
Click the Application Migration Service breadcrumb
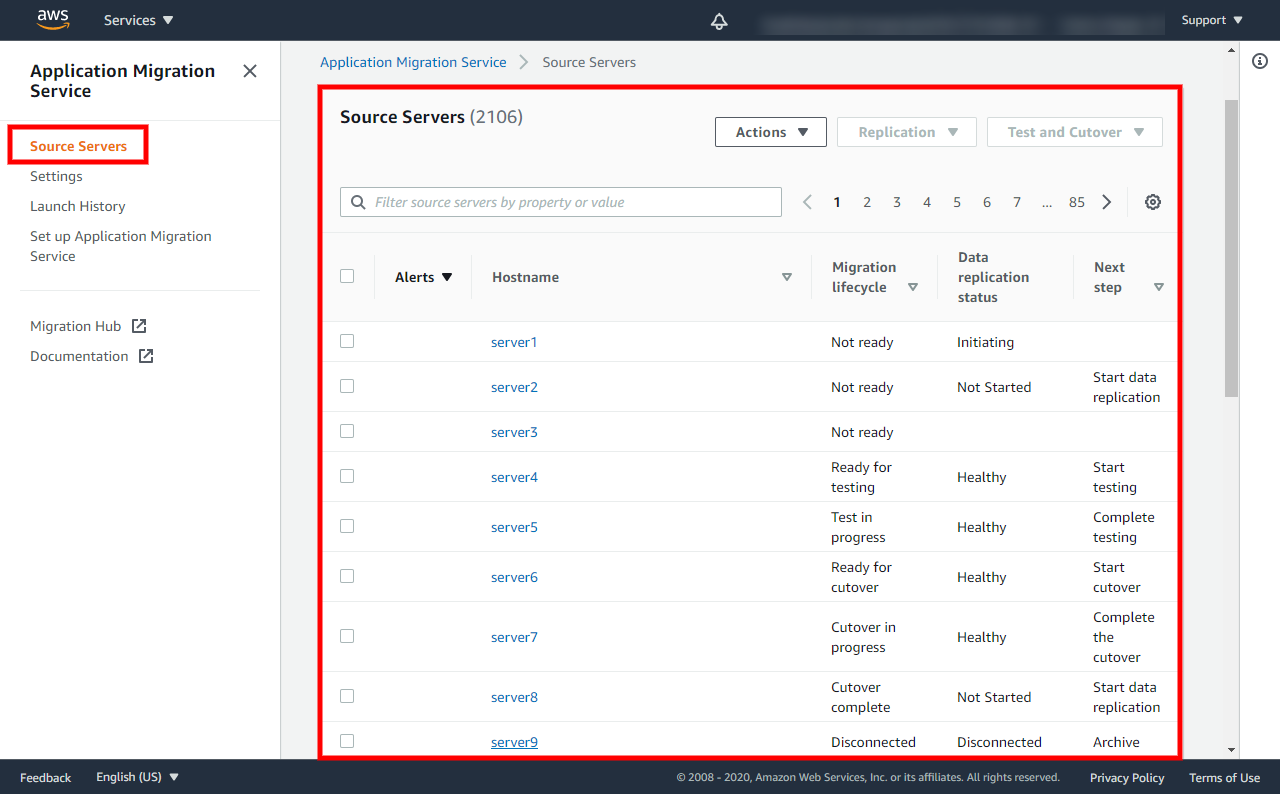coord(413,62)
